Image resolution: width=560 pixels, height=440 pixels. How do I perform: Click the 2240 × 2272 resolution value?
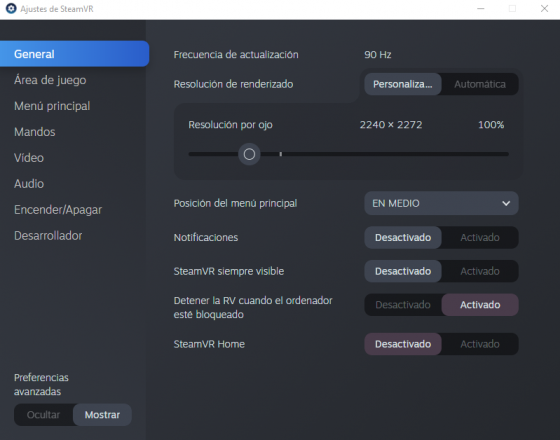click(391, 125)
